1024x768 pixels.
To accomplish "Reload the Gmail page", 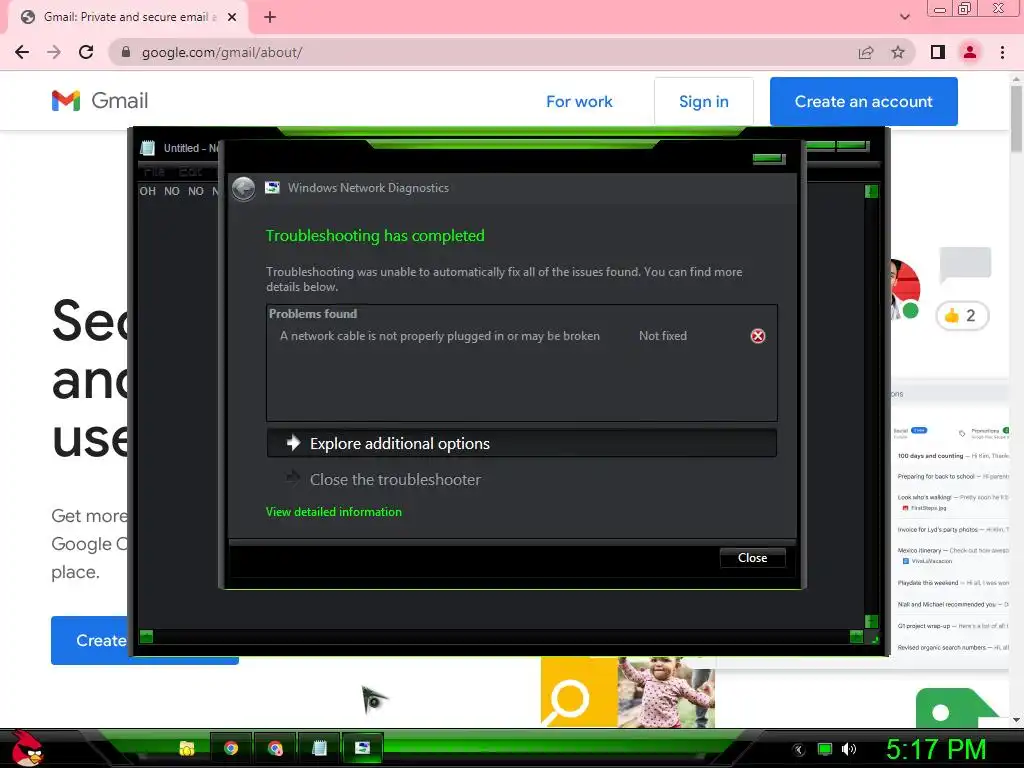I will pyautogui.click(x=86, y=52).
